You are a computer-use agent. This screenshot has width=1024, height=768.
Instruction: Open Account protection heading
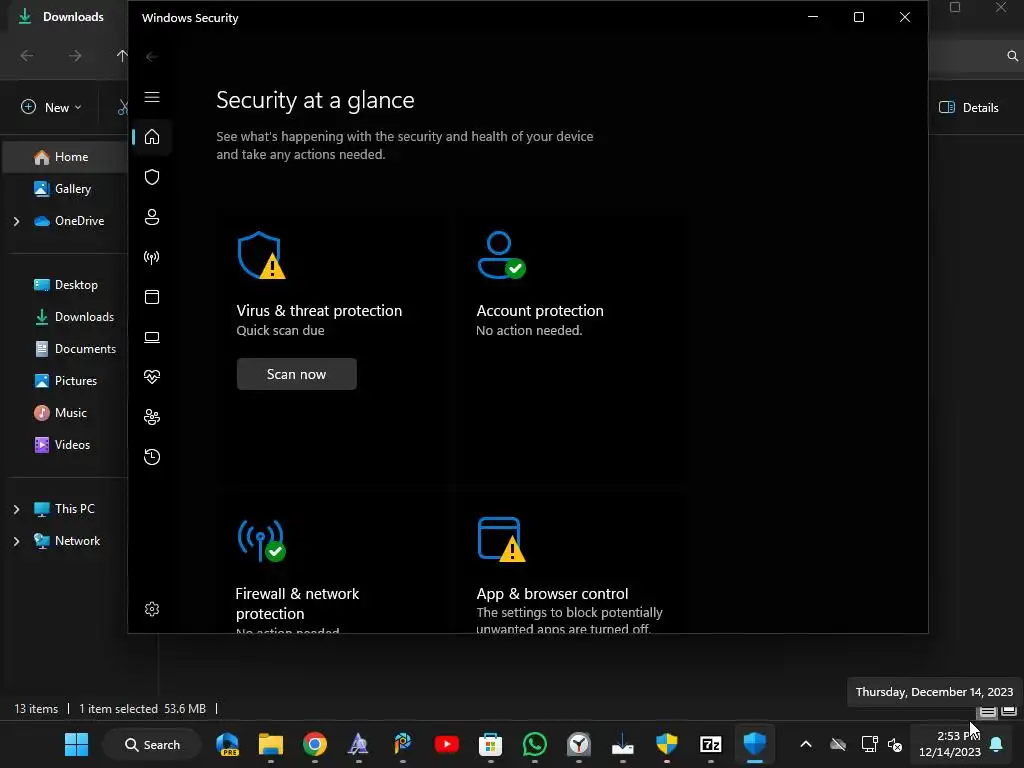coord(540,311)
